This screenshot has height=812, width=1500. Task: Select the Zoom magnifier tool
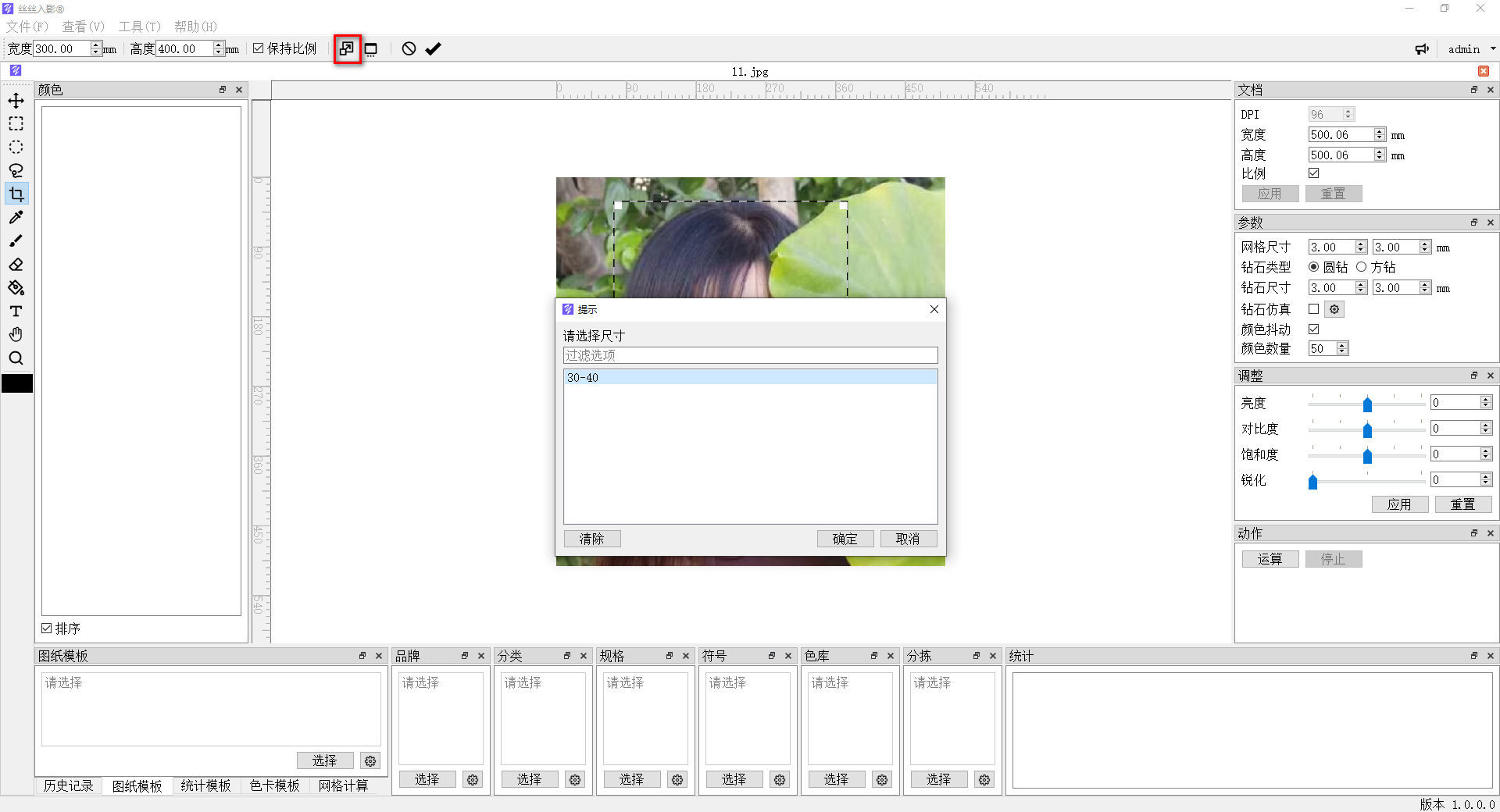pos(16,358)
